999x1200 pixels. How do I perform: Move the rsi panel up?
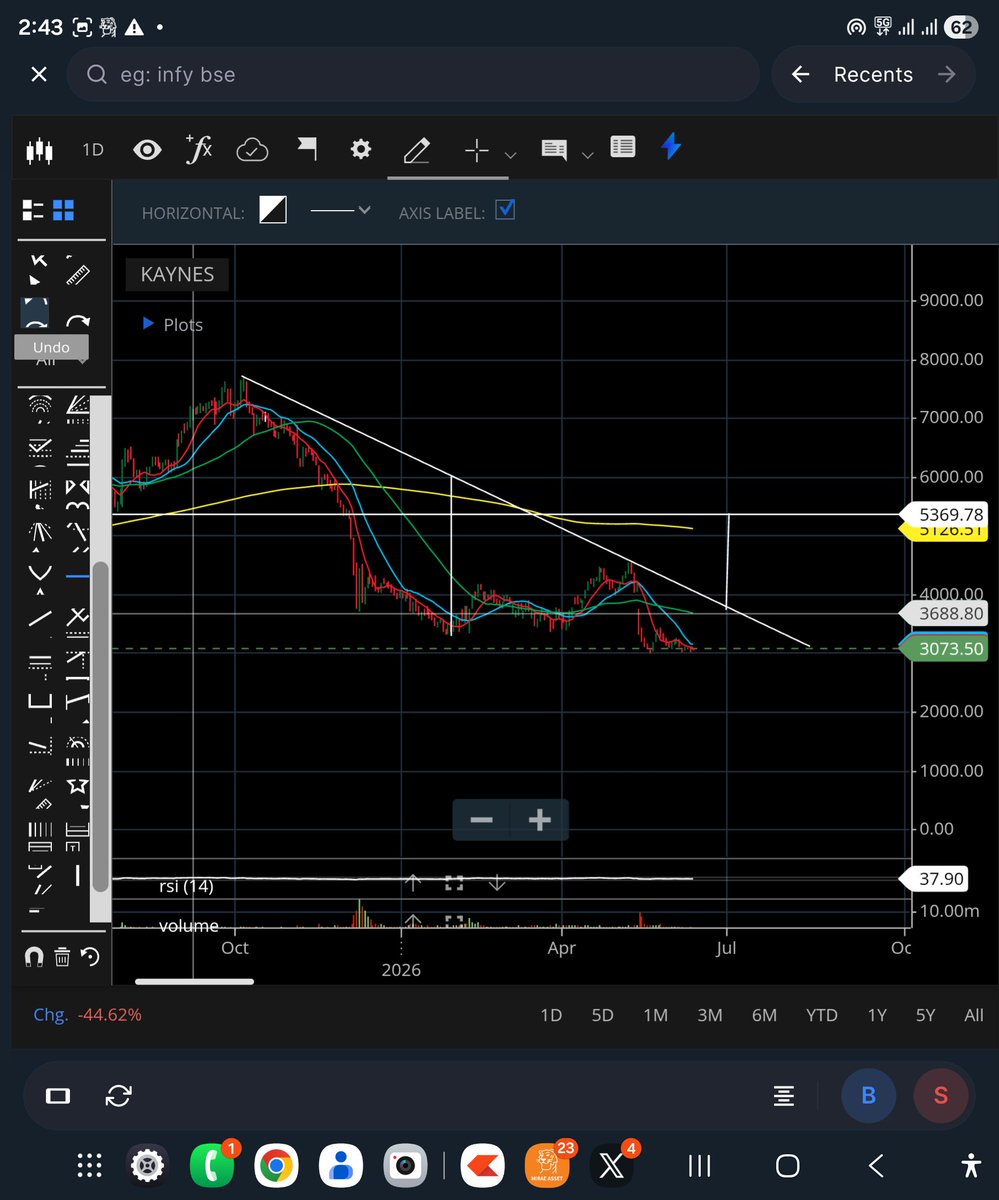click(412, 883)
